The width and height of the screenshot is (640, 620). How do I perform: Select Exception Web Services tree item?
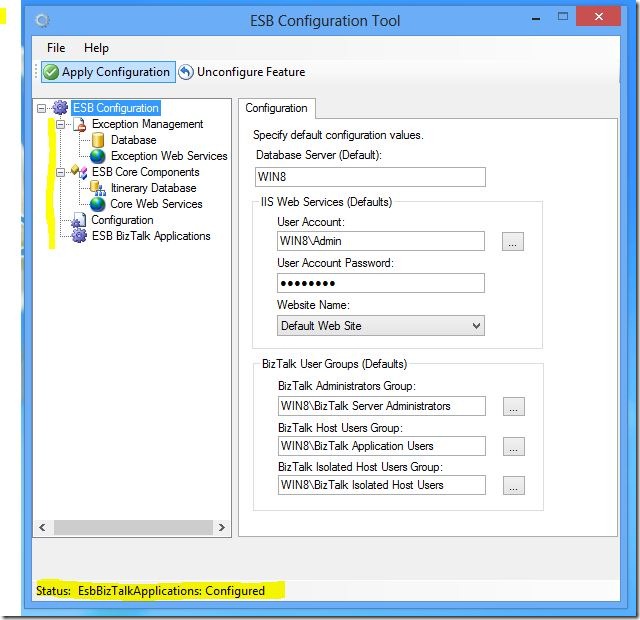pos(169,156)
